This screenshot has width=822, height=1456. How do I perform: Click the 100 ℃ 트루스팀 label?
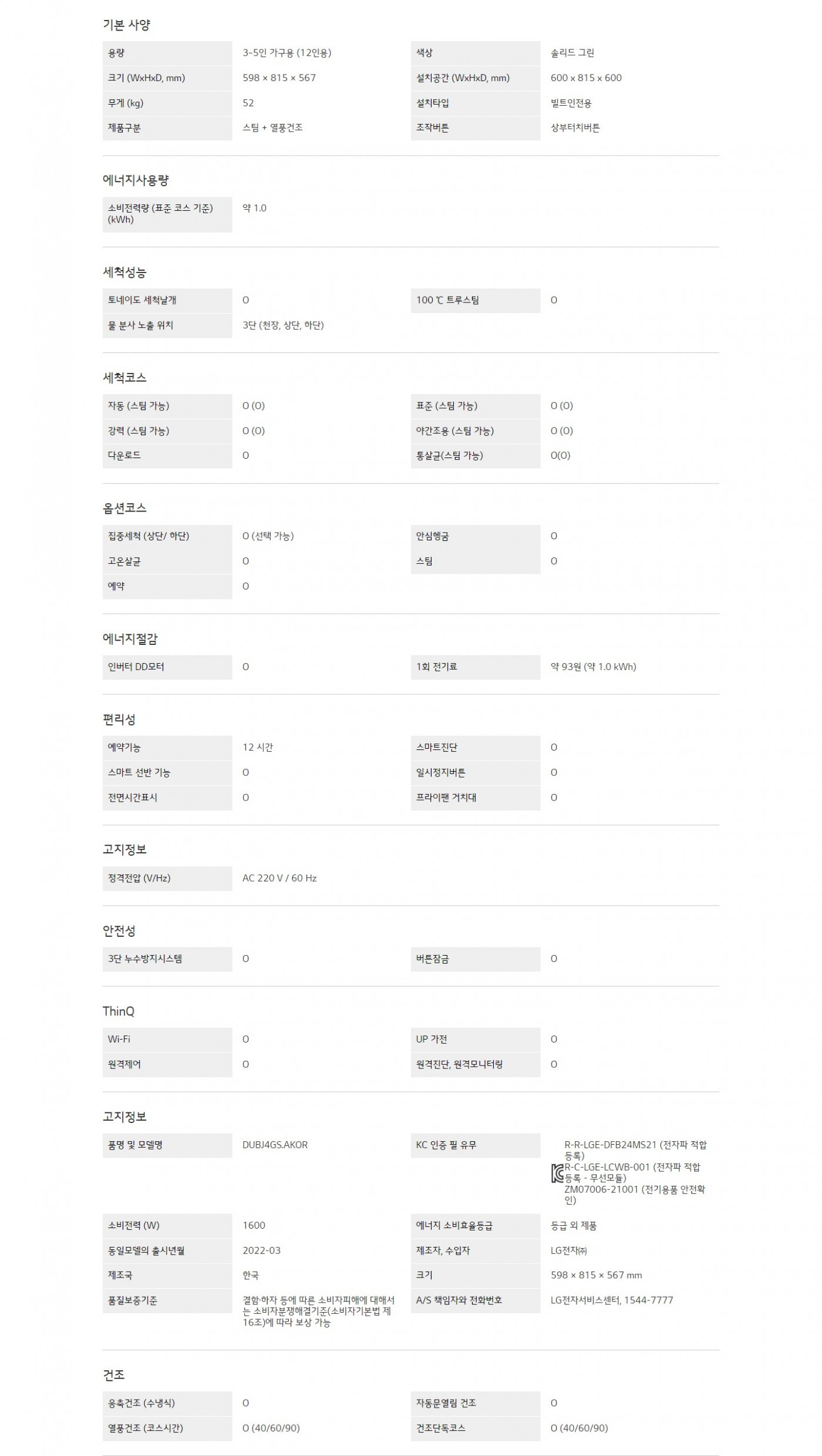click(x=447, y=300)
